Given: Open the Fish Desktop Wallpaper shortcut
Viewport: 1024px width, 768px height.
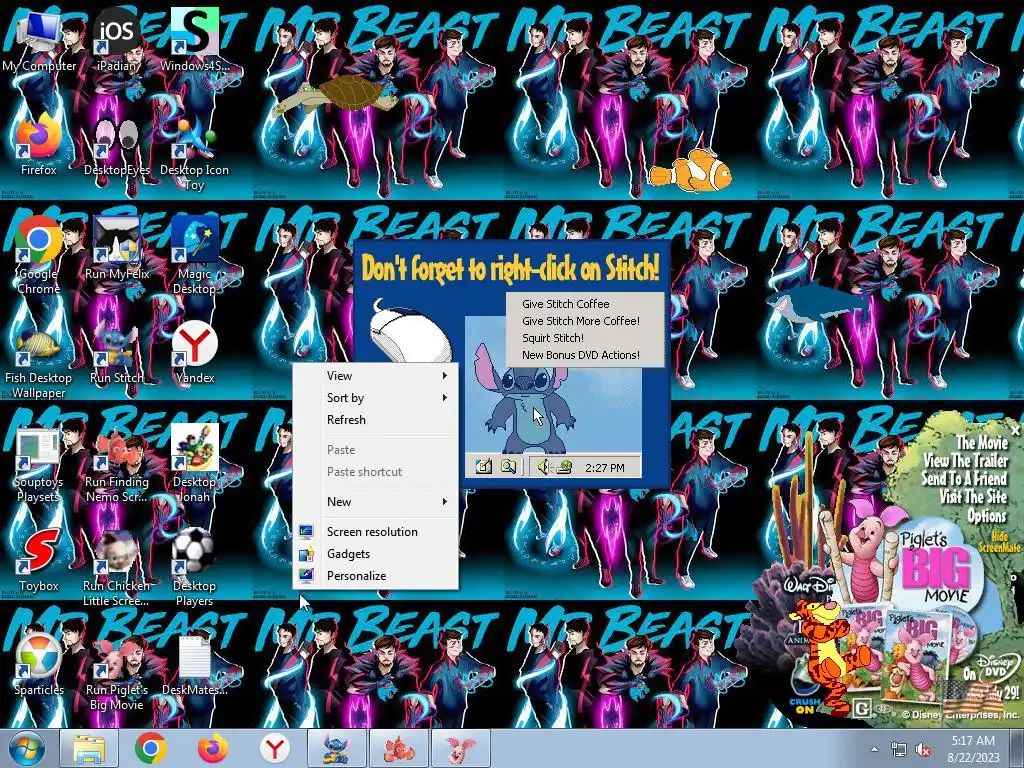Looking at the screenshot, I should coord(38,362).
